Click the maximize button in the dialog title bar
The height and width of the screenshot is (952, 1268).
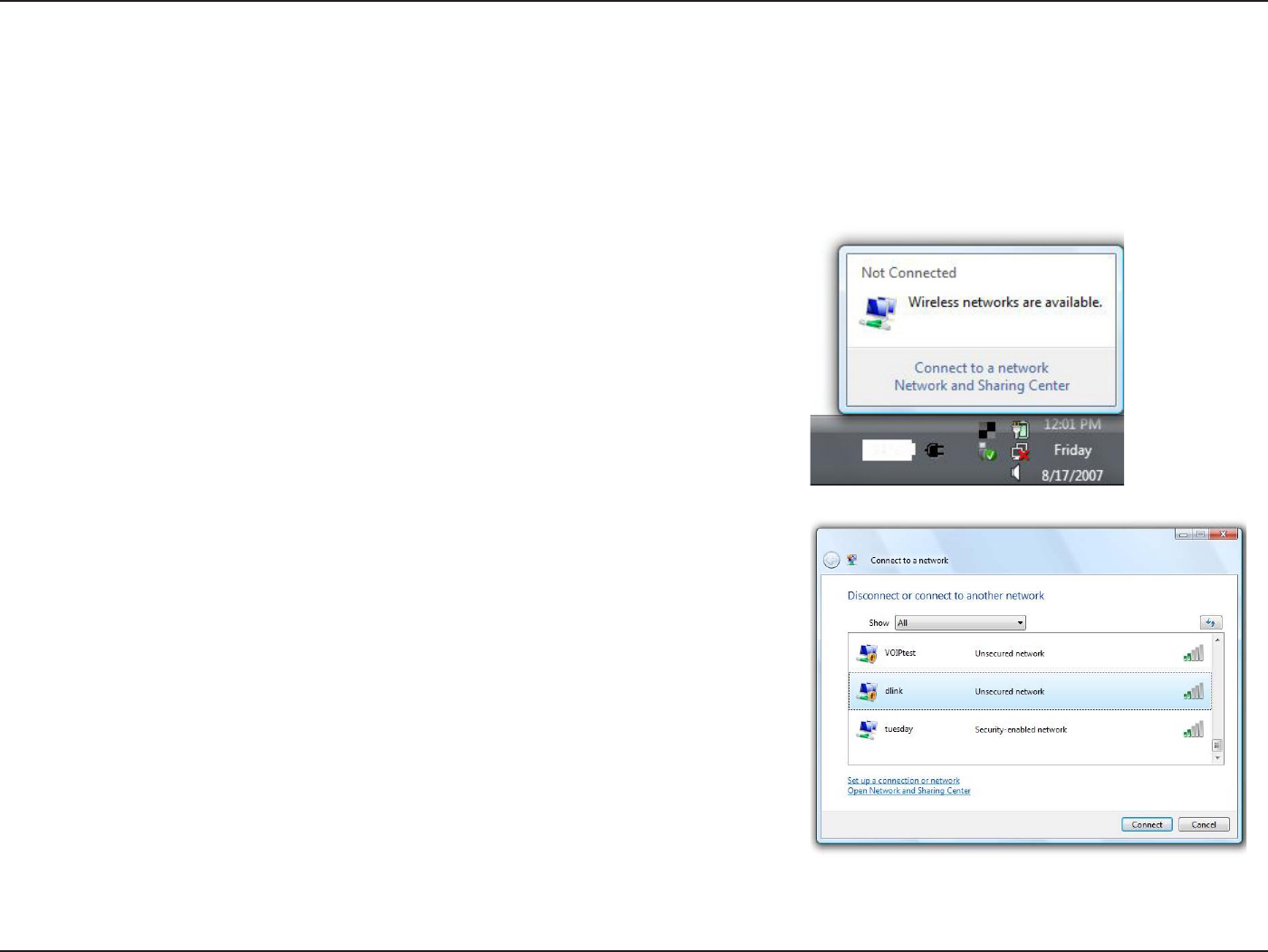click(x=1201, y=534)
